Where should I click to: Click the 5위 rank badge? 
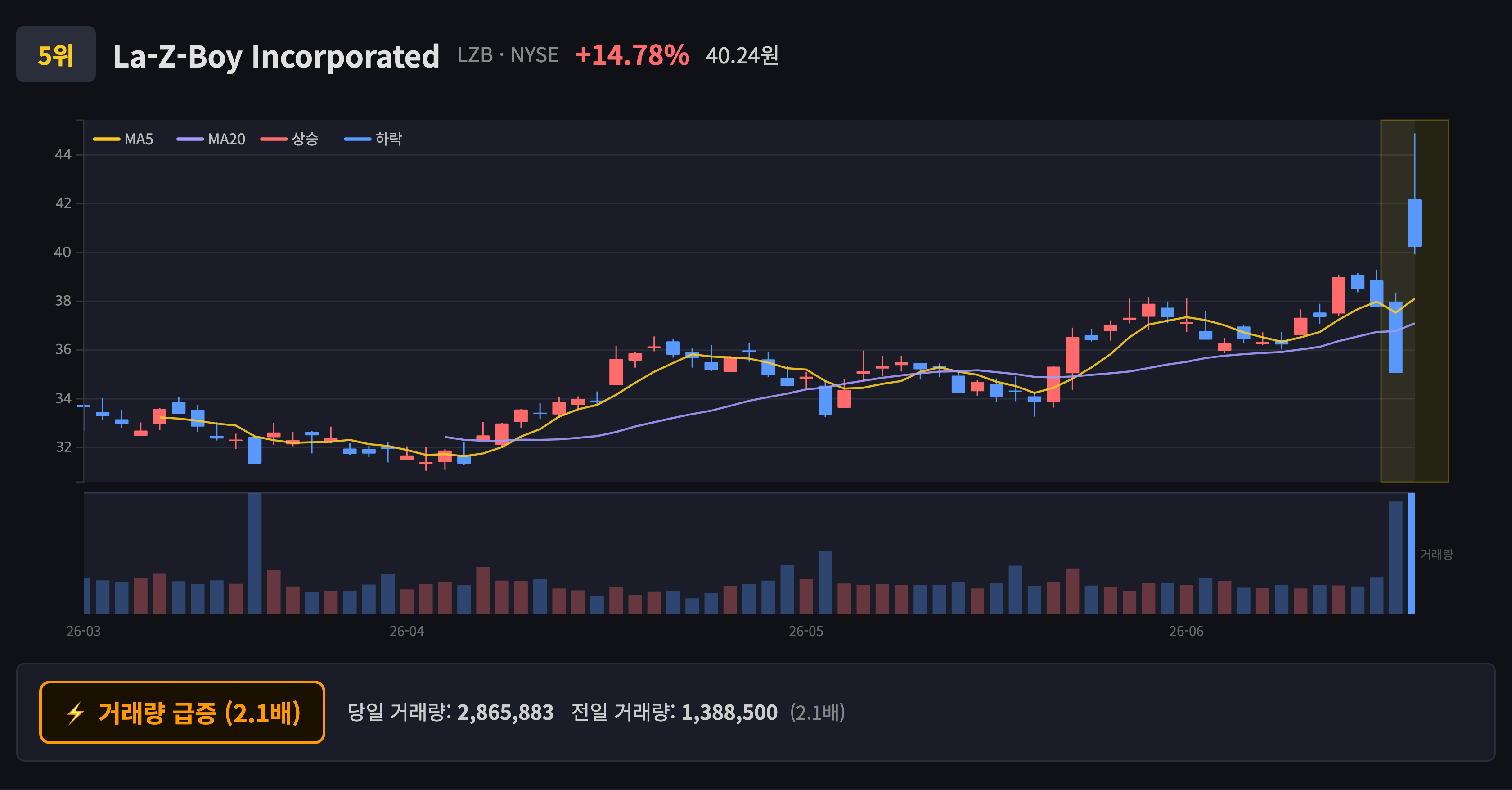click(x=56, y=54)
